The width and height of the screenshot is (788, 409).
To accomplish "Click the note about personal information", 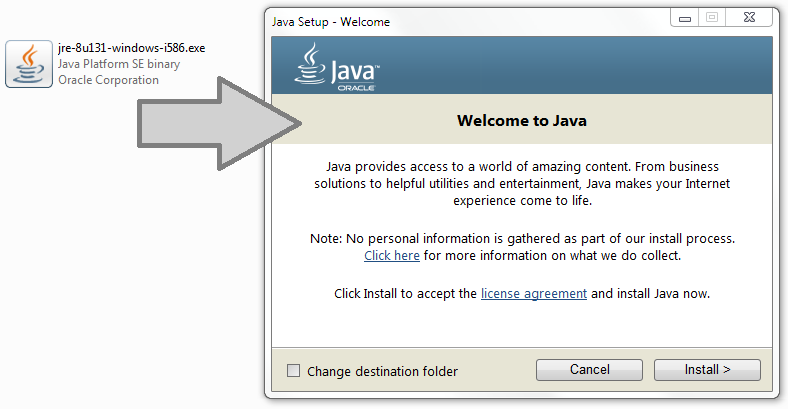I will point(522,247).
